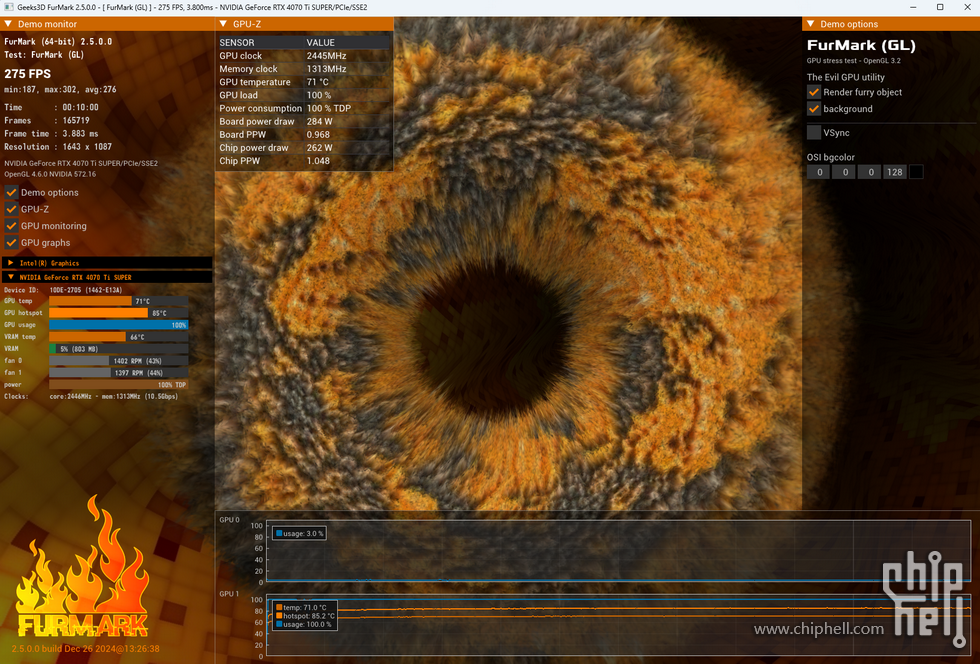Select the Board power draw row
Screen dimensions: 980x664
(304, 121)
